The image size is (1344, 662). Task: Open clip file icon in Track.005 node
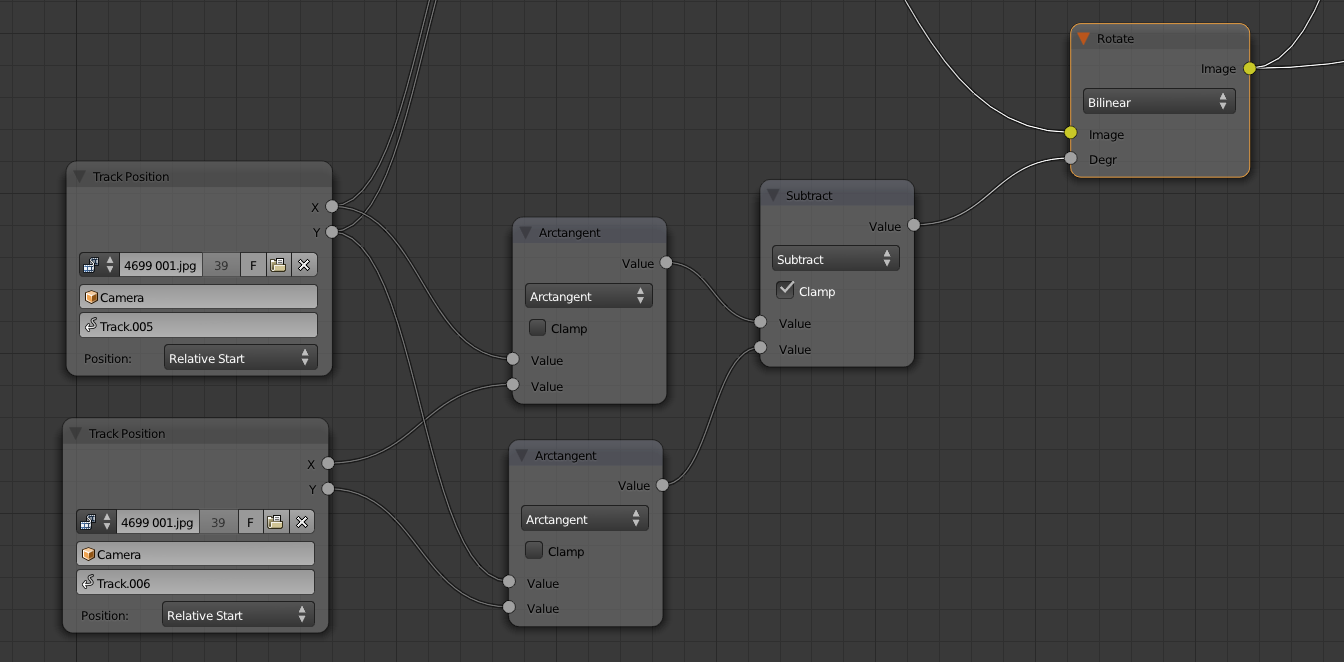(x=278, y=265)
